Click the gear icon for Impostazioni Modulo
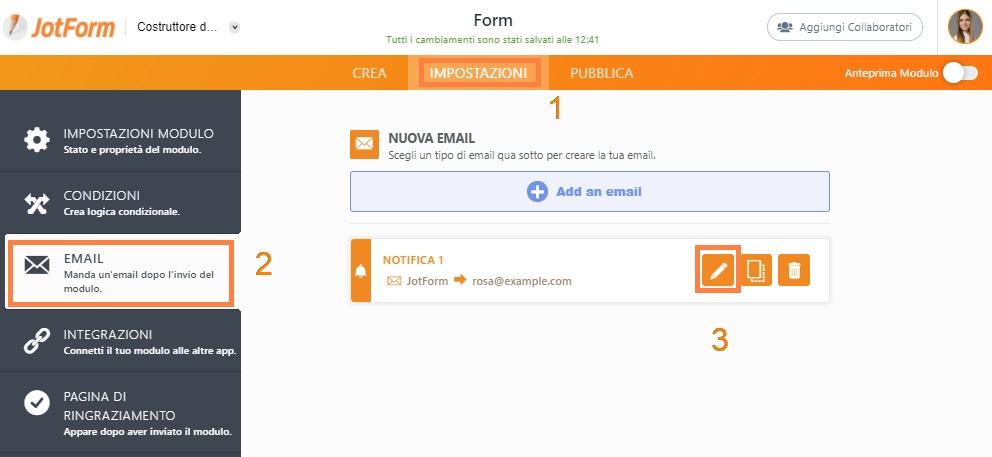Viewport: 992px width, 457px height. [37, 139]
